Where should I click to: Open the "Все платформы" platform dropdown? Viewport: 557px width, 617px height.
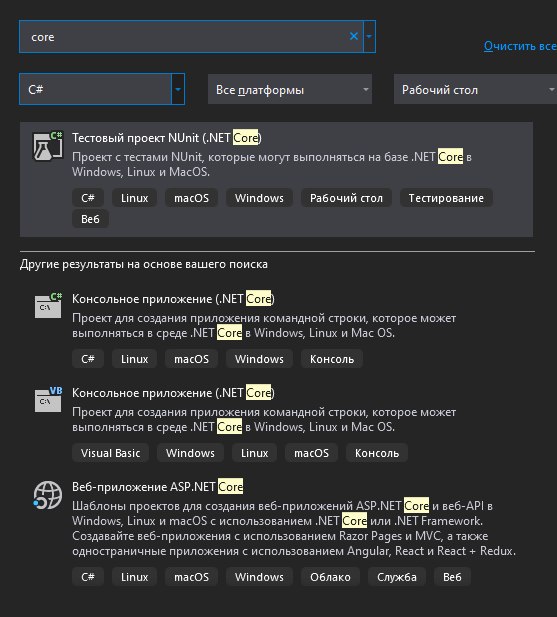click(290, 90)
